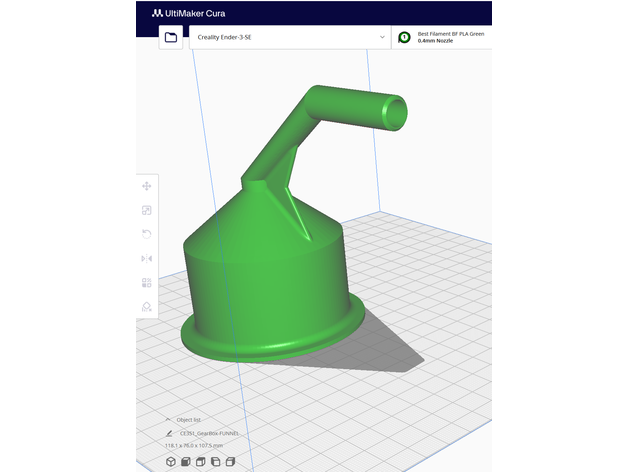The width and height of the screenshot is (628, 472).
Task: Open Per Model Settings tool
Action: click(x=147, y=283)
